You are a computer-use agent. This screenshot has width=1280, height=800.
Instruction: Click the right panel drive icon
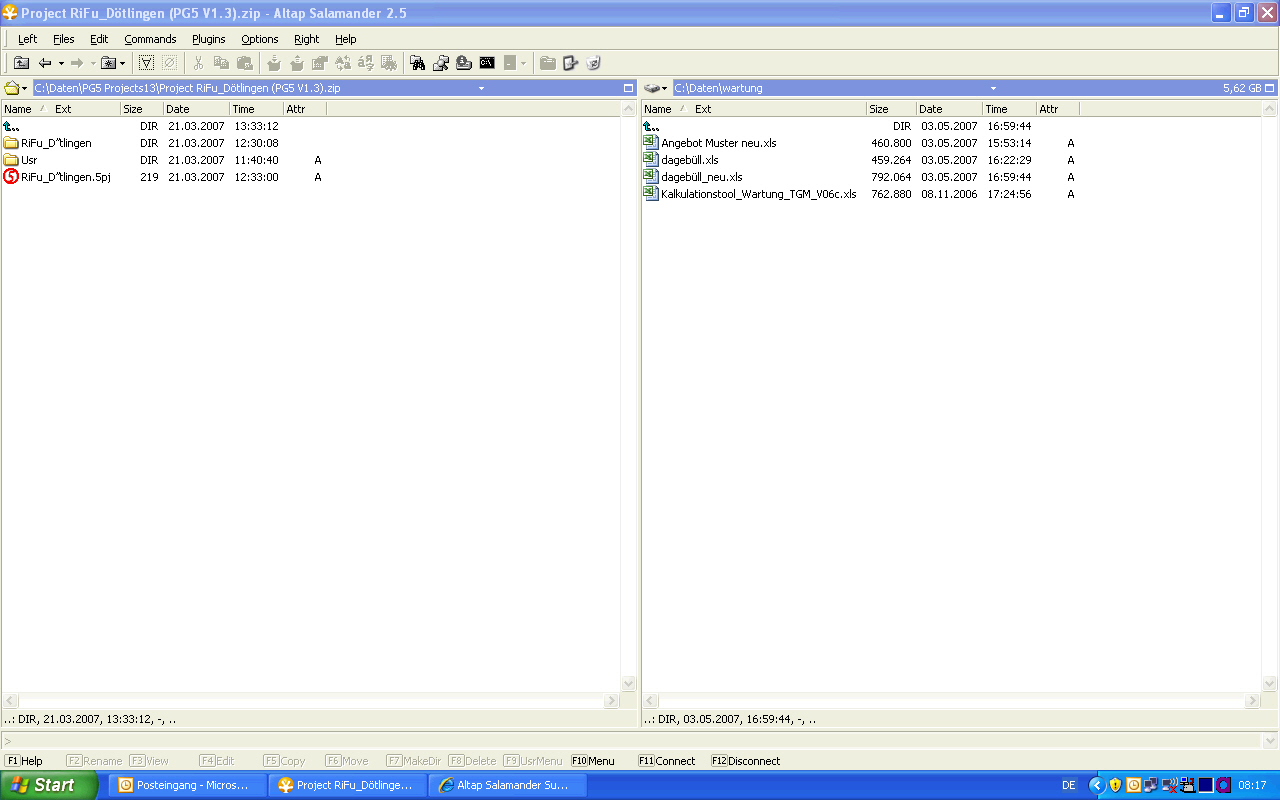651,88
